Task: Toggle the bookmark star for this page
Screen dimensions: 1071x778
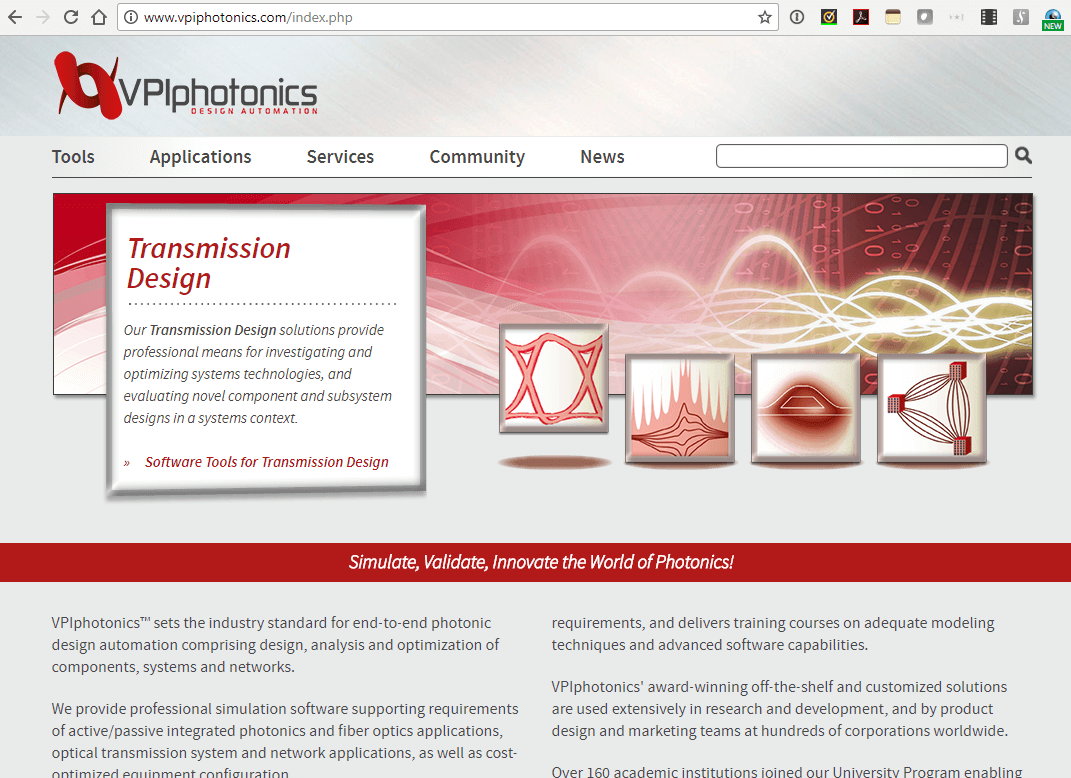Action: tap(764, 17)
